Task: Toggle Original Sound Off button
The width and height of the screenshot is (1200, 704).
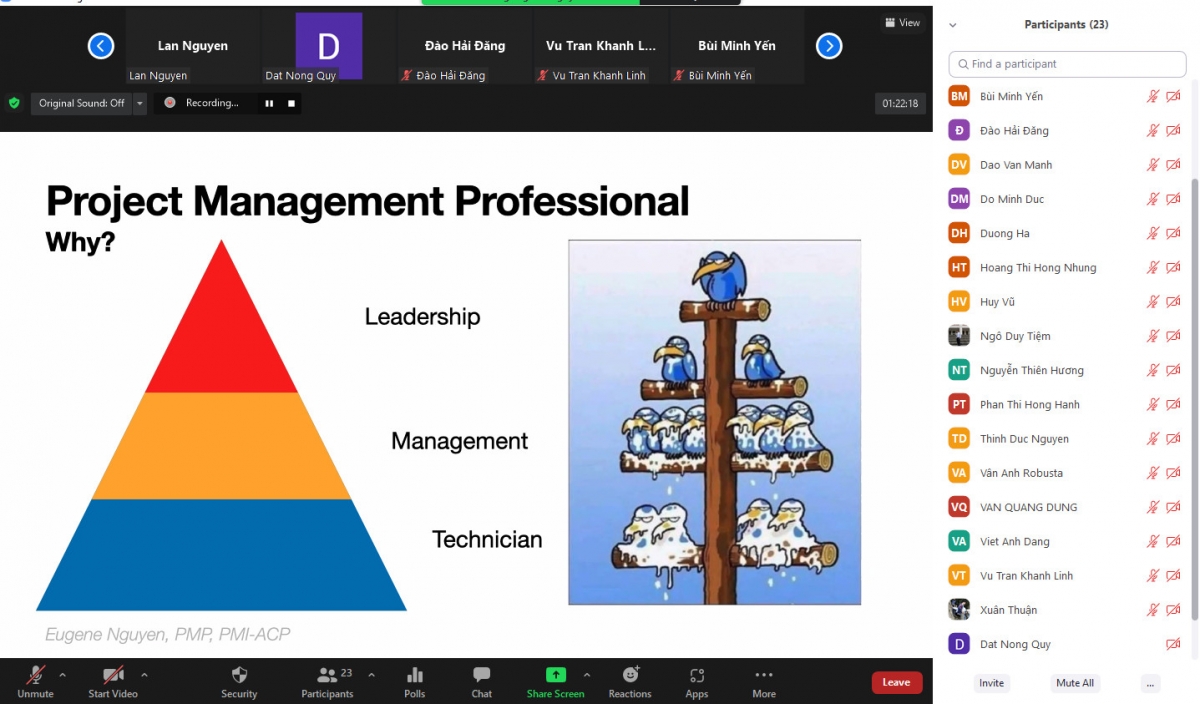Action: (82, 103)
